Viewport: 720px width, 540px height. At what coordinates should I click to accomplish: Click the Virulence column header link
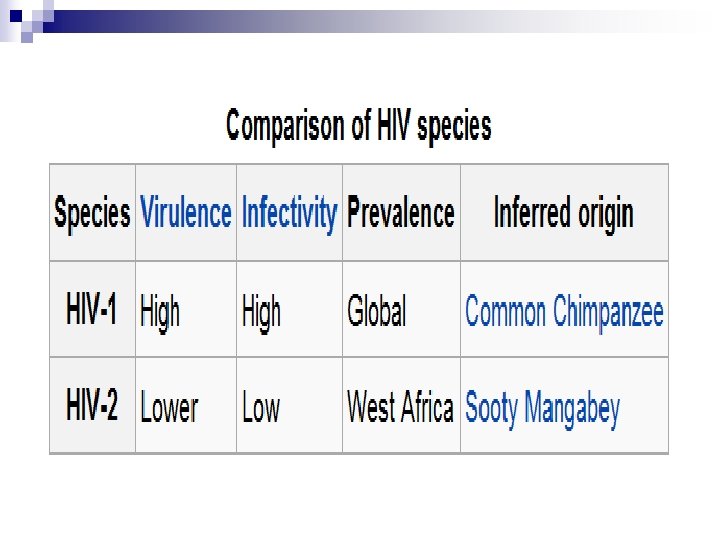(x=186, y=213)
